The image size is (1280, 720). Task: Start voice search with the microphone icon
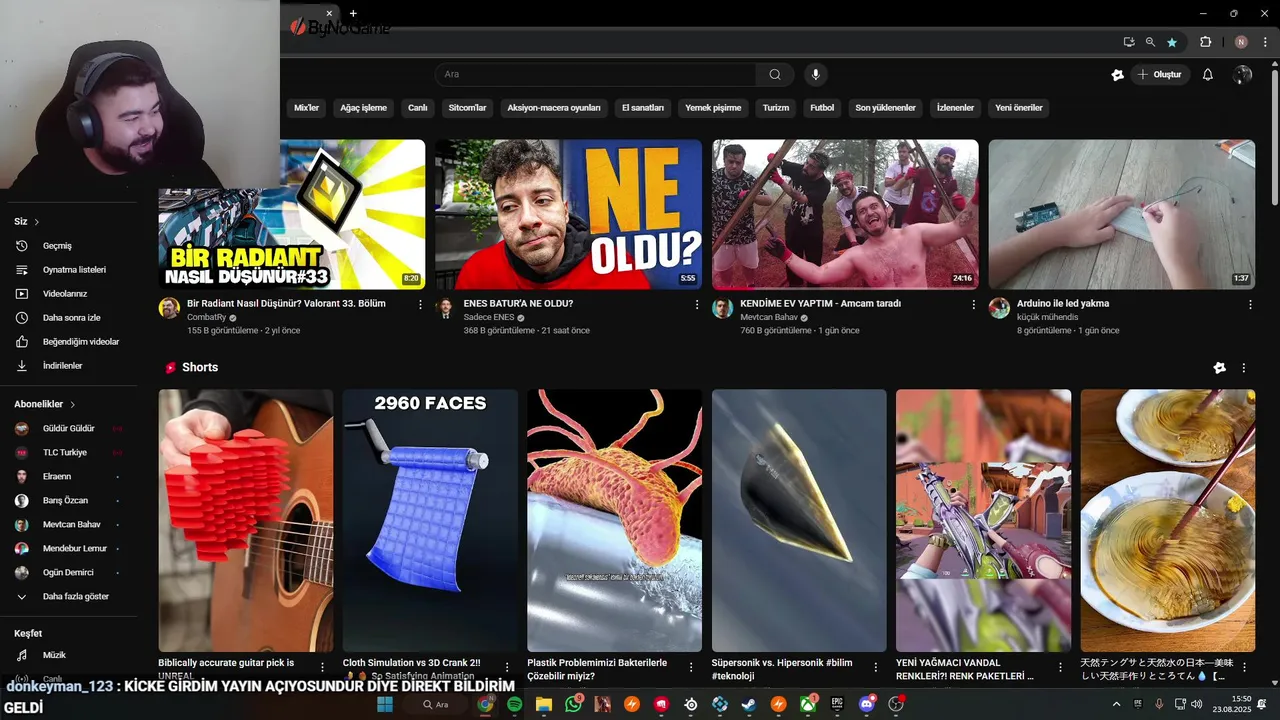click(816, 74)
